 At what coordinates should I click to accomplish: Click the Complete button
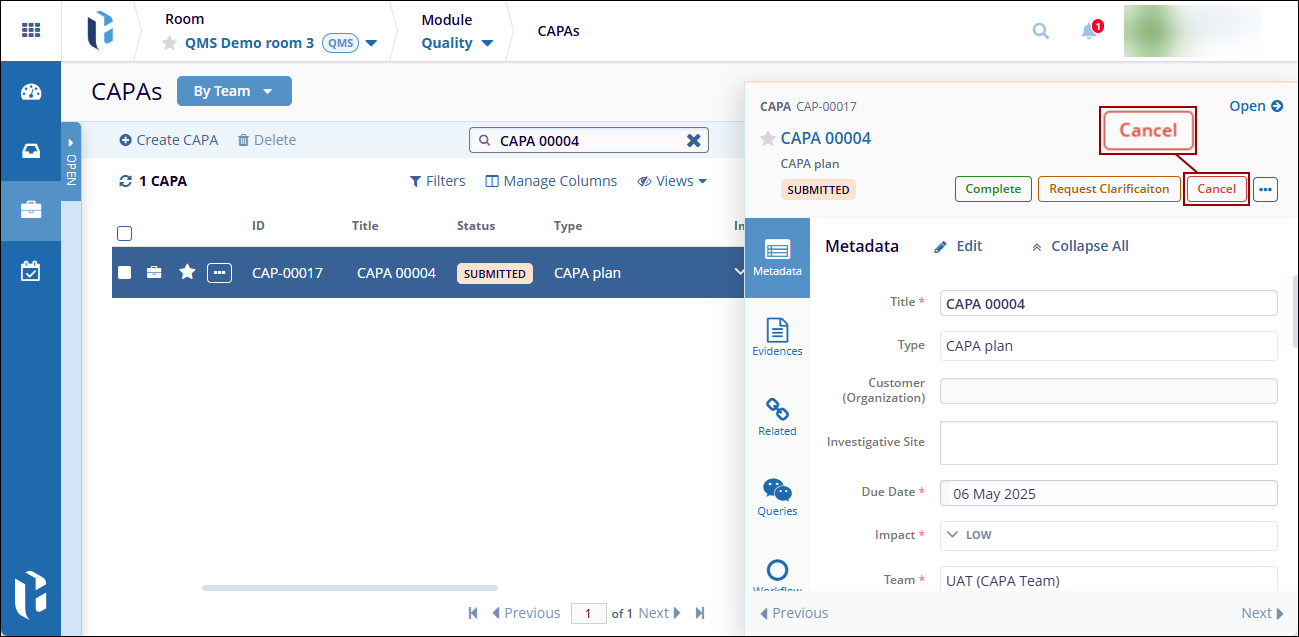point(993,189)
